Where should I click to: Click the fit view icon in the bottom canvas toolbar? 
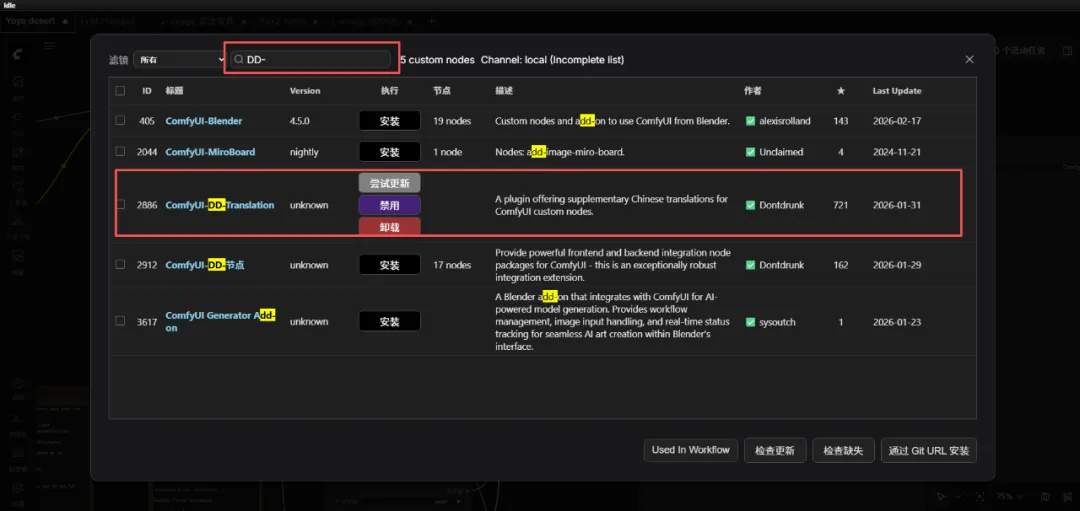click(x=980, y=497)
